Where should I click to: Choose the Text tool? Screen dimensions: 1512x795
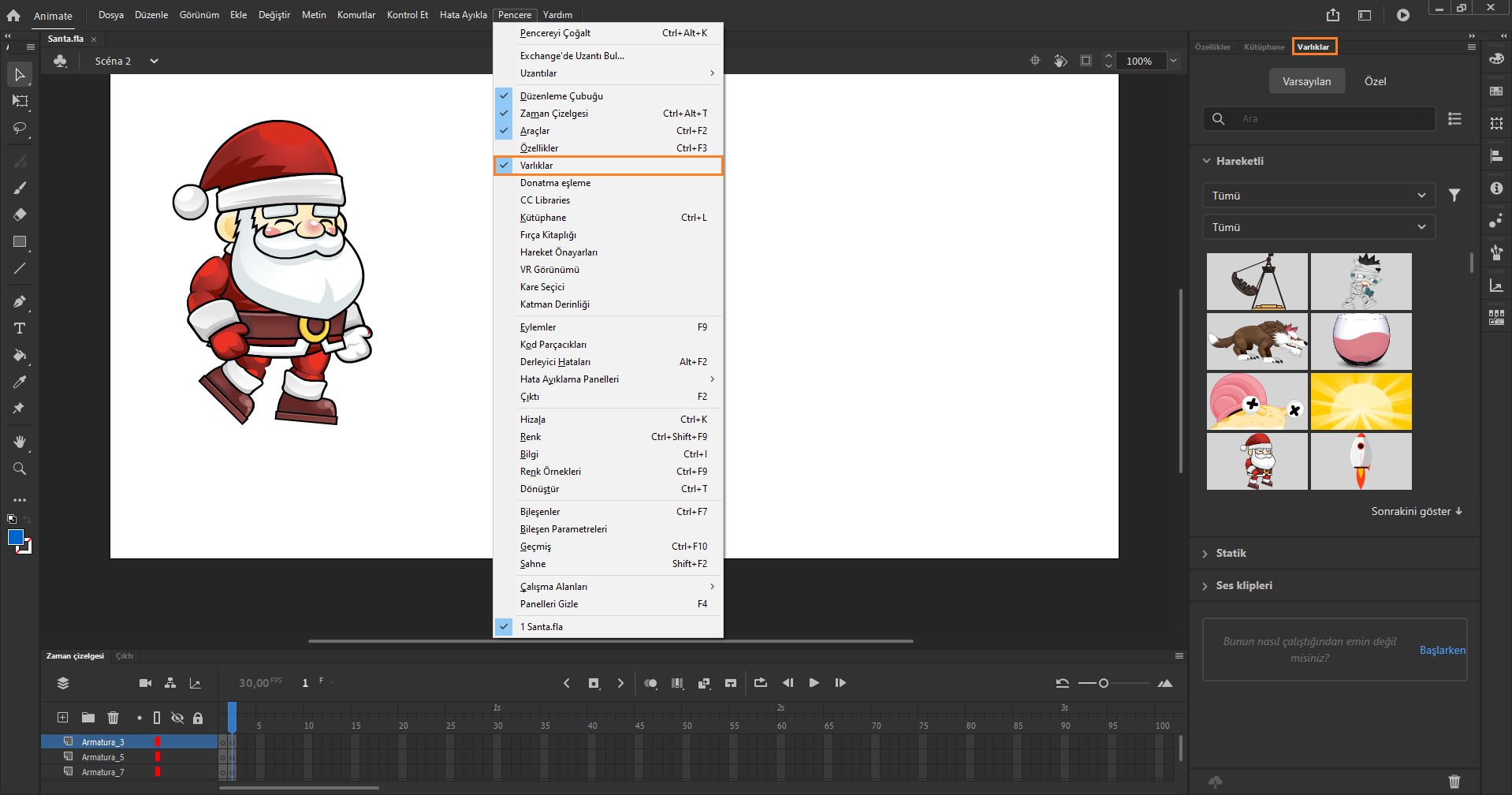[20, 328]
